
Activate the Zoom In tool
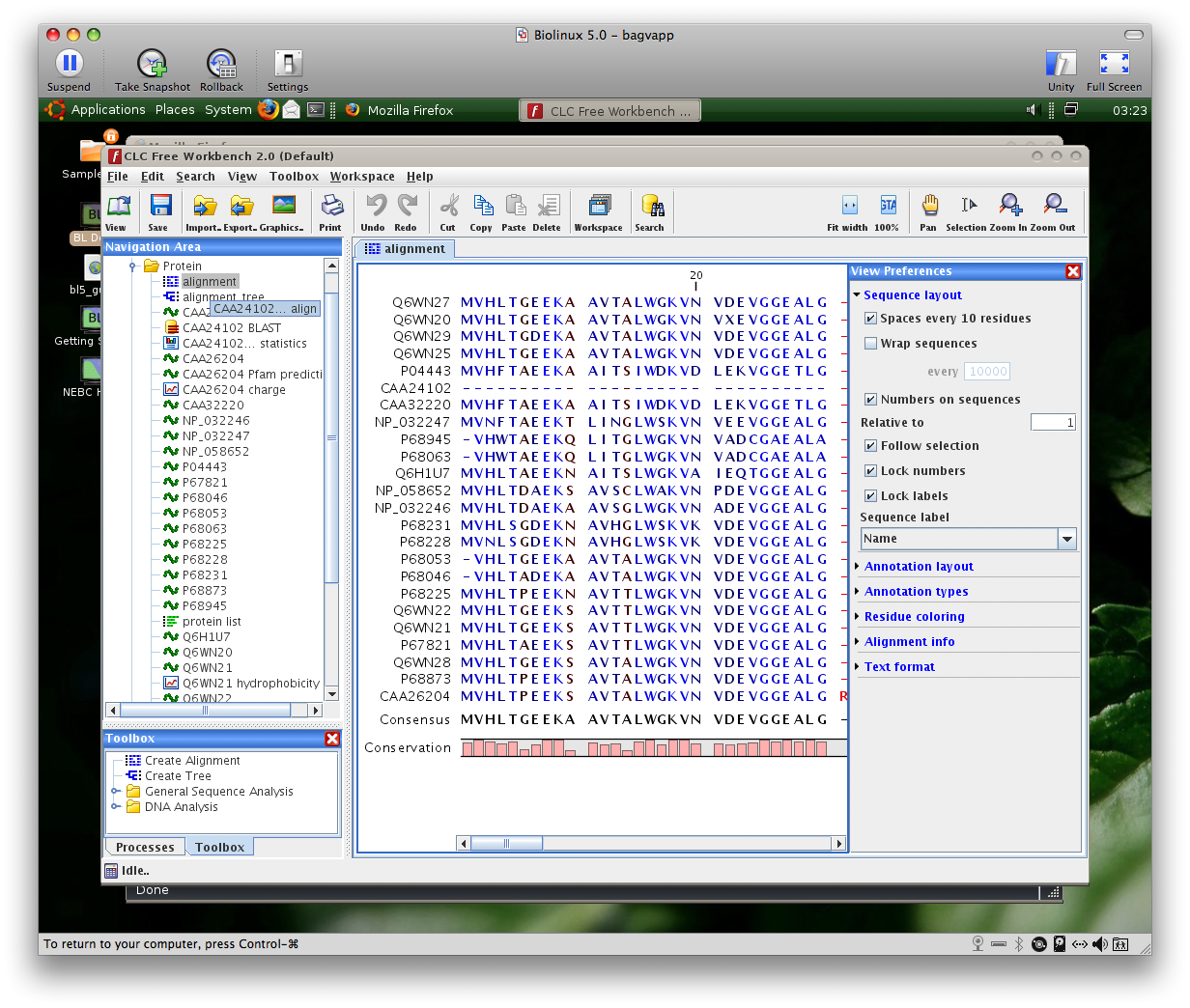pos(1010,210)
